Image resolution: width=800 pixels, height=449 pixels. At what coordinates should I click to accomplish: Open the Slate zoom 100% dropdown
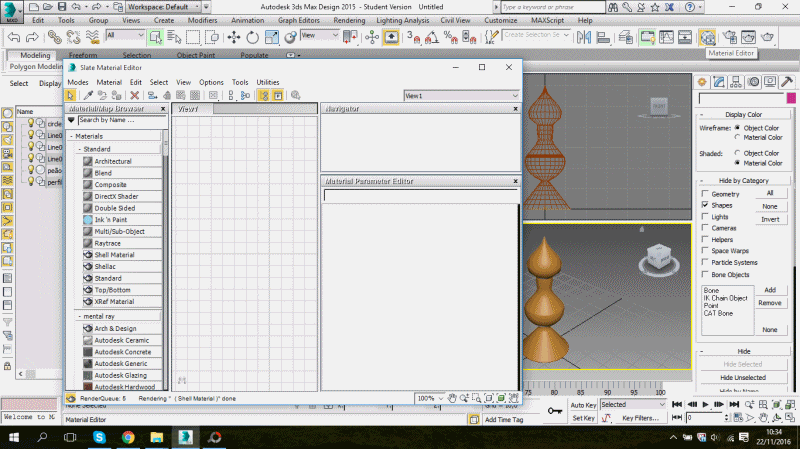pyautogui.click(x=430, y=398)
